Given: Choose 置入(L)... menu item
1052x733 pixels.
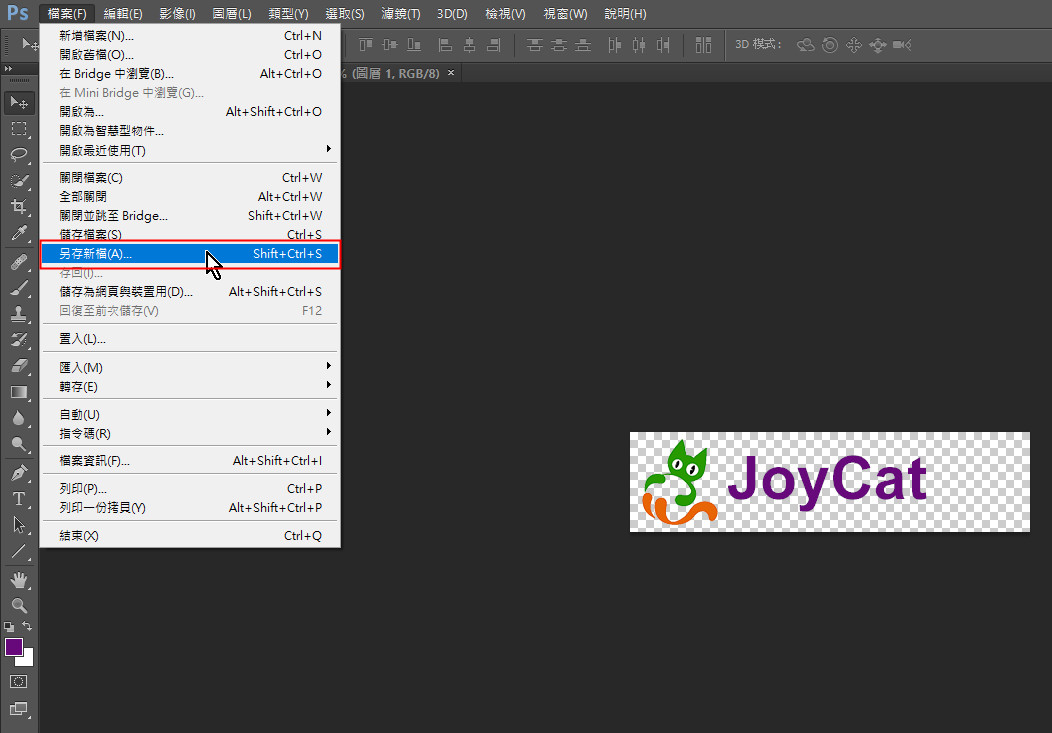Looking at the screenshot, I should click(190, 339).
